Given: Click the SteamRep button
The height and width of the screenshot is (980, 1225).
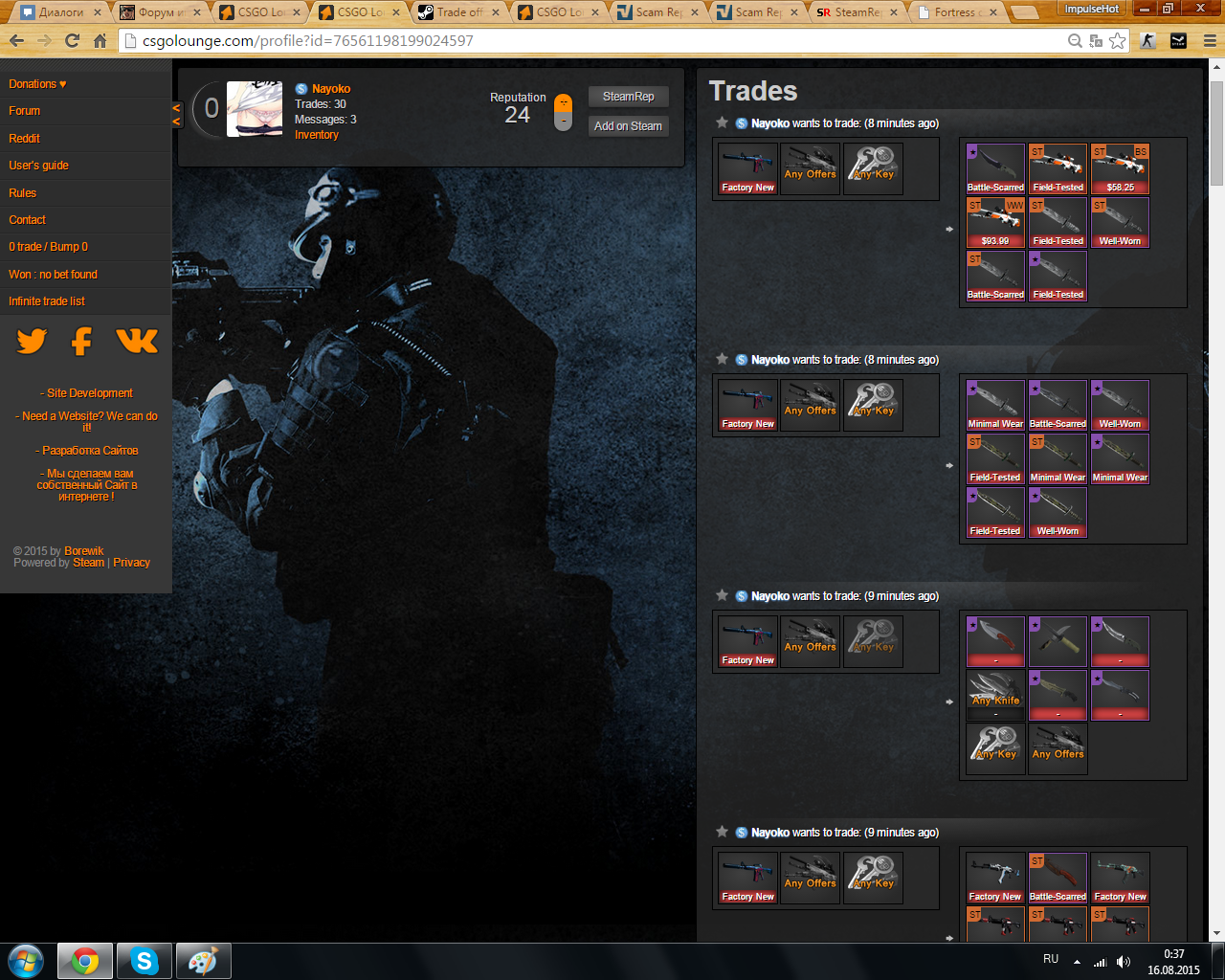Looking at the screenshot, I should point(628,97).
